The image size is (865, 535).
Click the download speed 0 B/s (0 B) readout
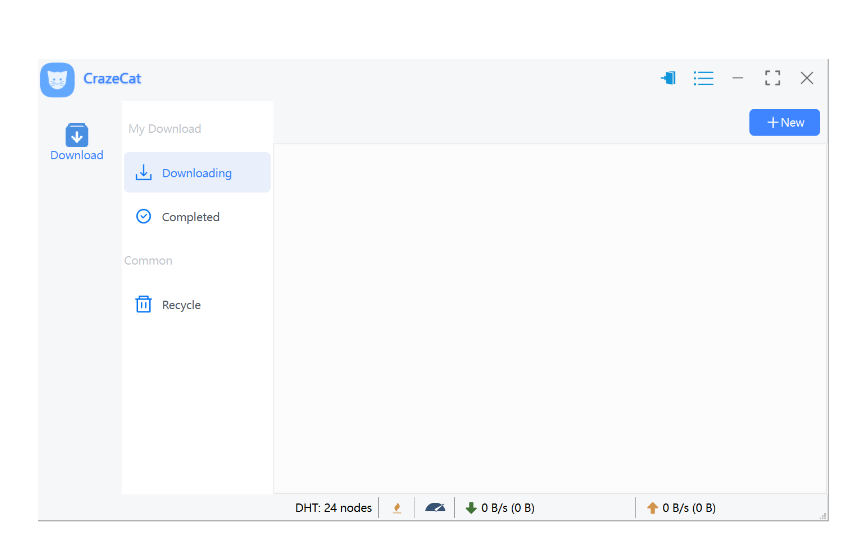coord(508,508)
